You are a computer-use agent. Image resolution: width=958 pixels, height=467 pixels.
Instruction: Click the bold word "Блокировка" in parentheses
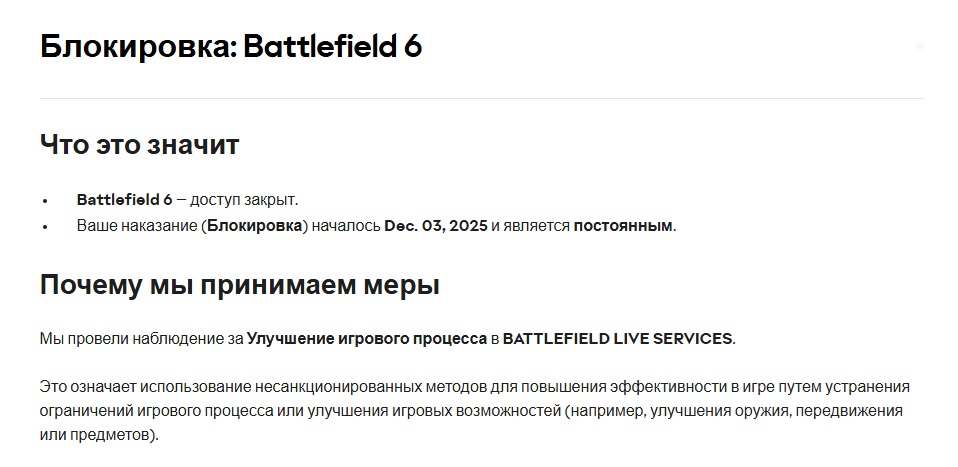255,226
